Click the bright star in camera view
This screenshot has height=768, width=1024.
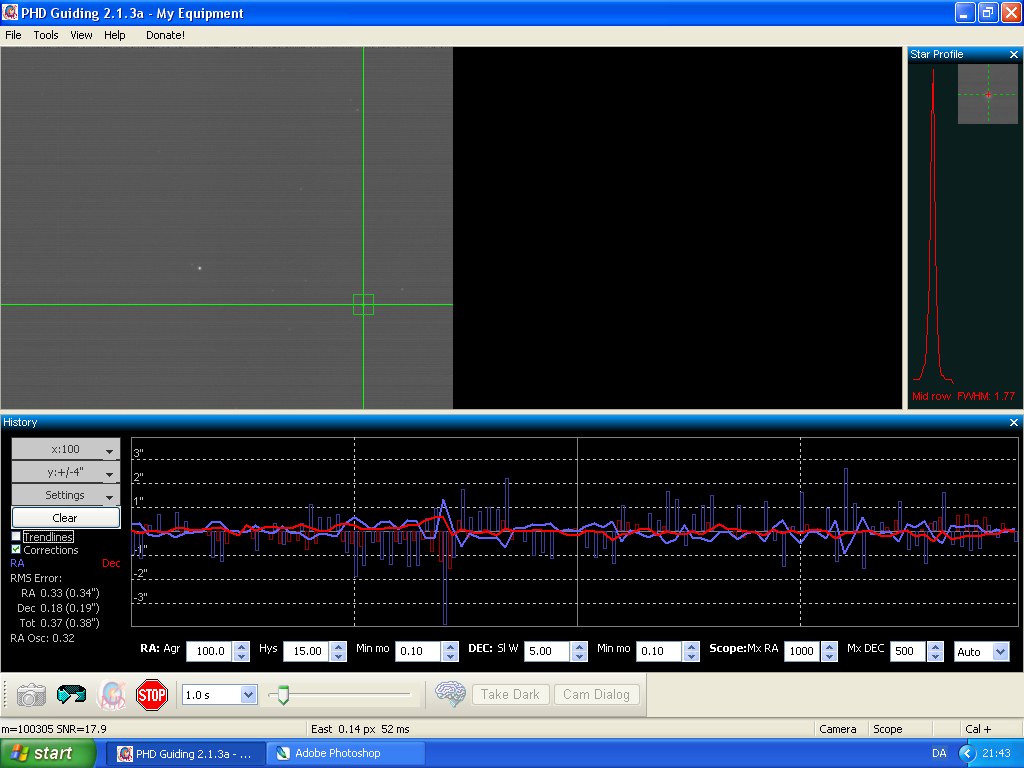[x=200, y=268]
